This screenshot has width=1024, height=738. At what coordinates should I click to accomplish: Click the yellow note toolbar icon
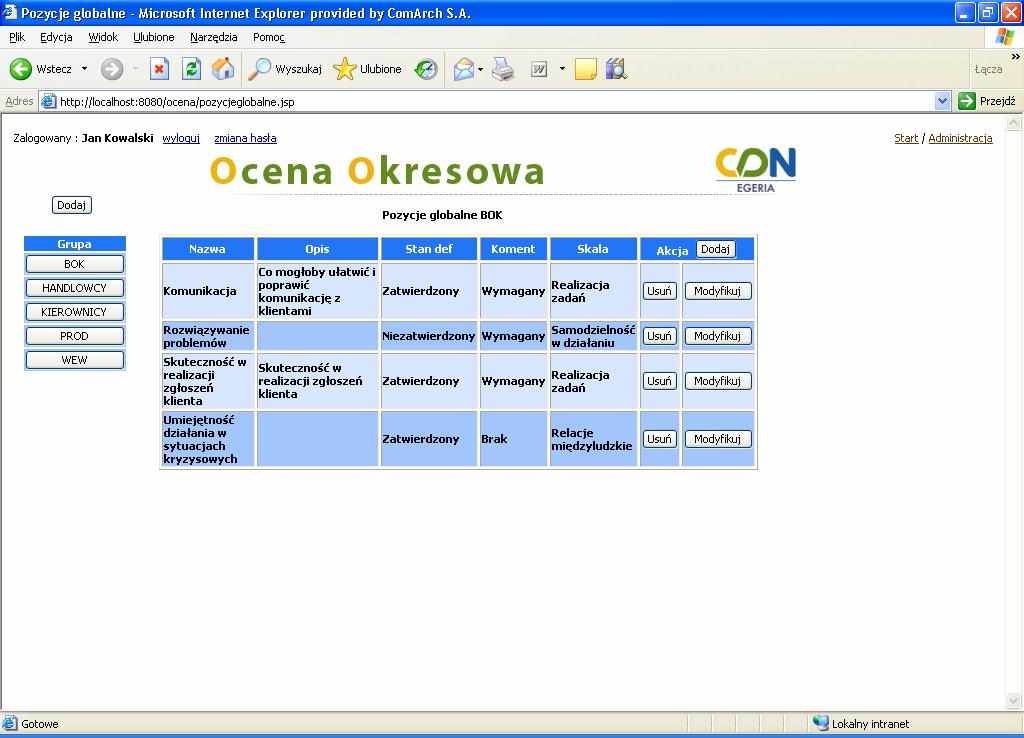pyautogui.click(x=585, y=69)
